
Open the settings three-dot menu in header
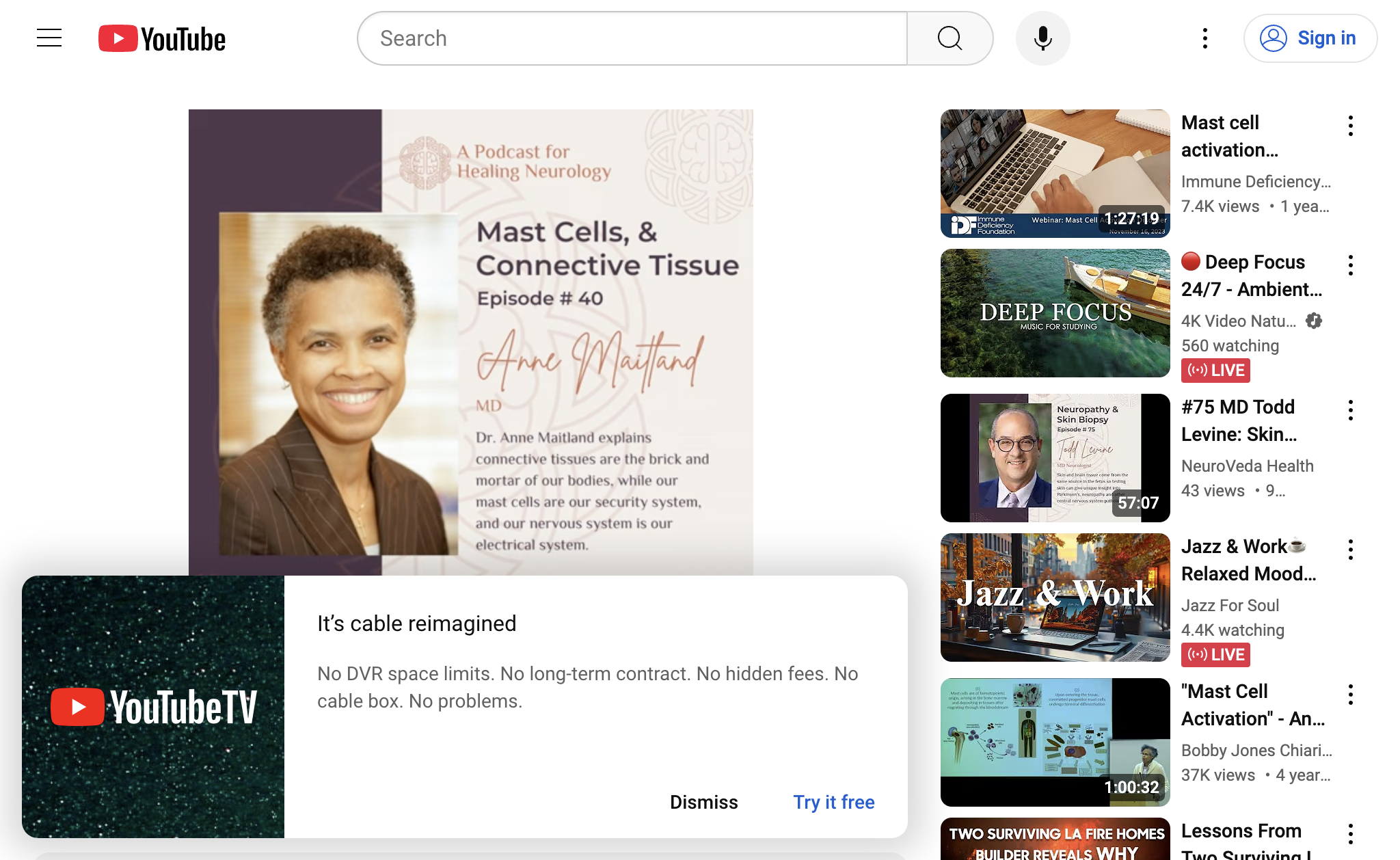pos(1205,38)
